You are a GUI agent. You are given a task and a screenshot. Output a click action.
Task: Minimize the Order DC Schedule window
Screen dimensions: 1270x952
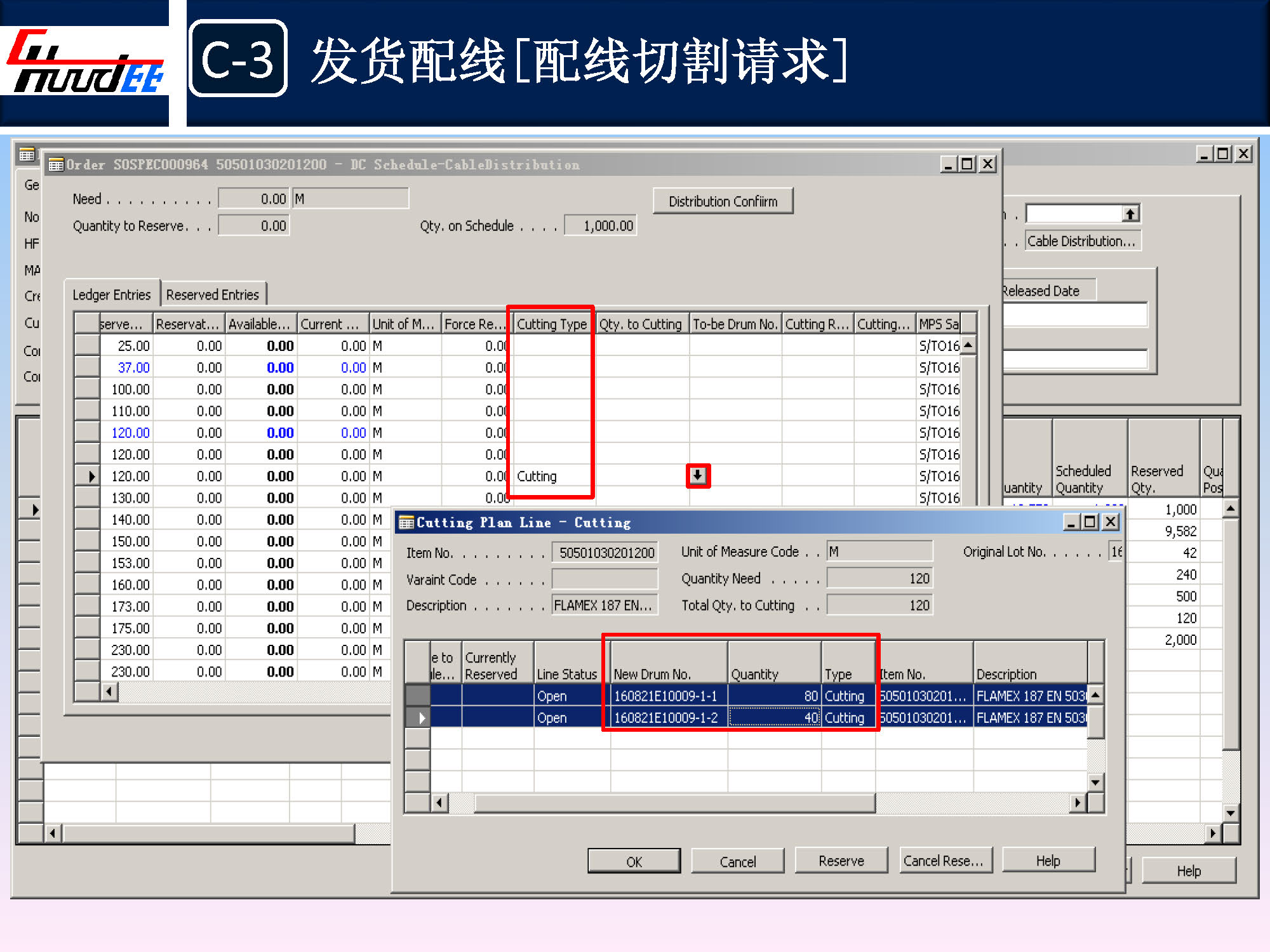[949, 164]
